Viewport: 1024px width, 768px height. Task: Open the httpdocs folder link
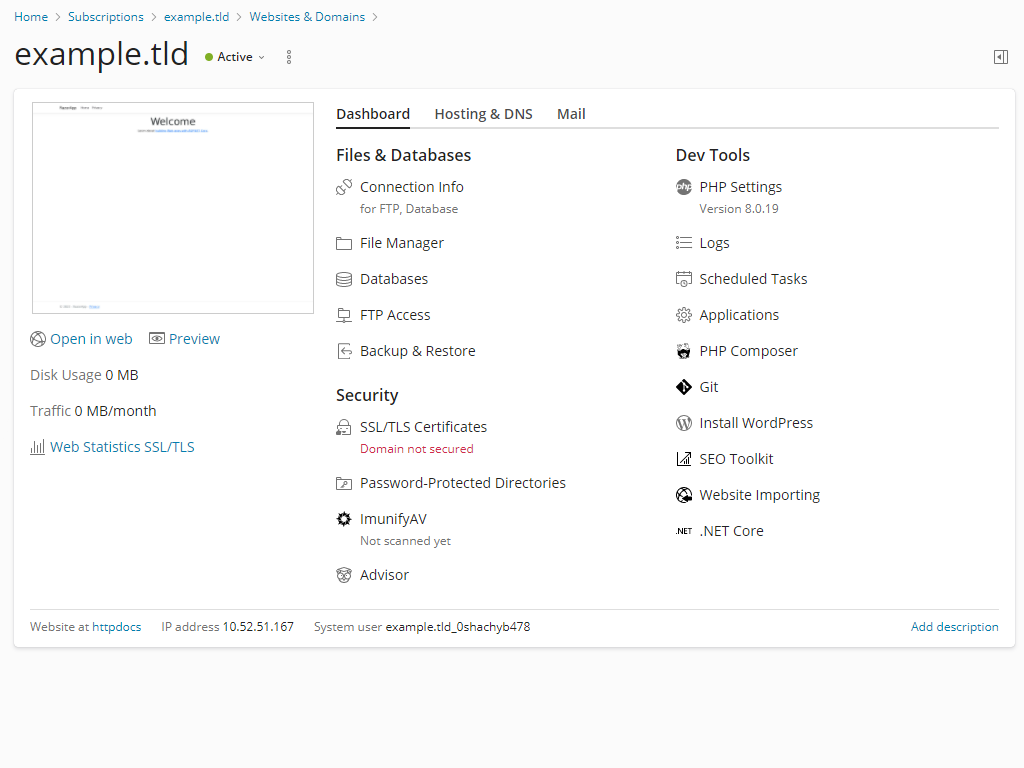point(117,627)
